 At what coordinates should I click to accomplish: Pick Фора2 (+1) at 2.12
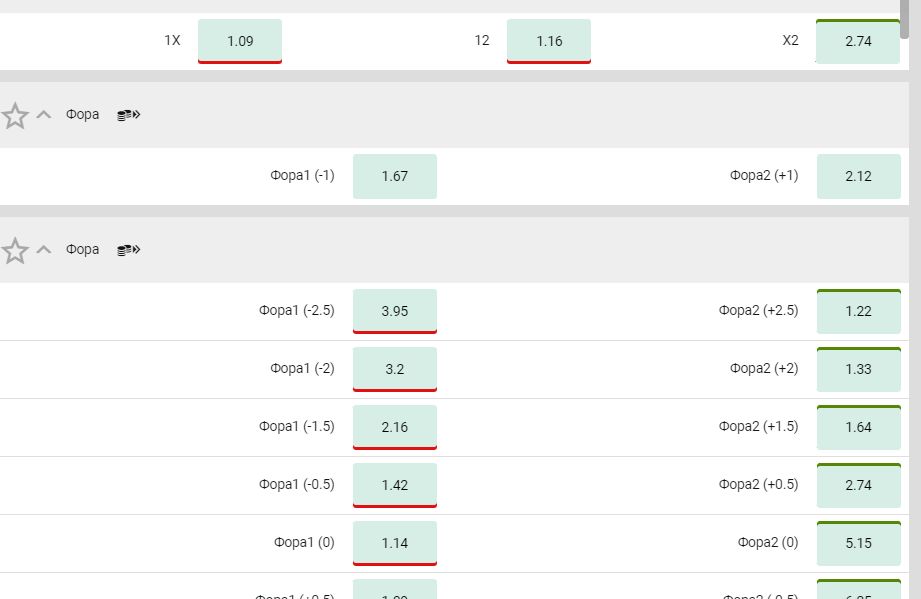pyautogui.click(x=859, y=176)
